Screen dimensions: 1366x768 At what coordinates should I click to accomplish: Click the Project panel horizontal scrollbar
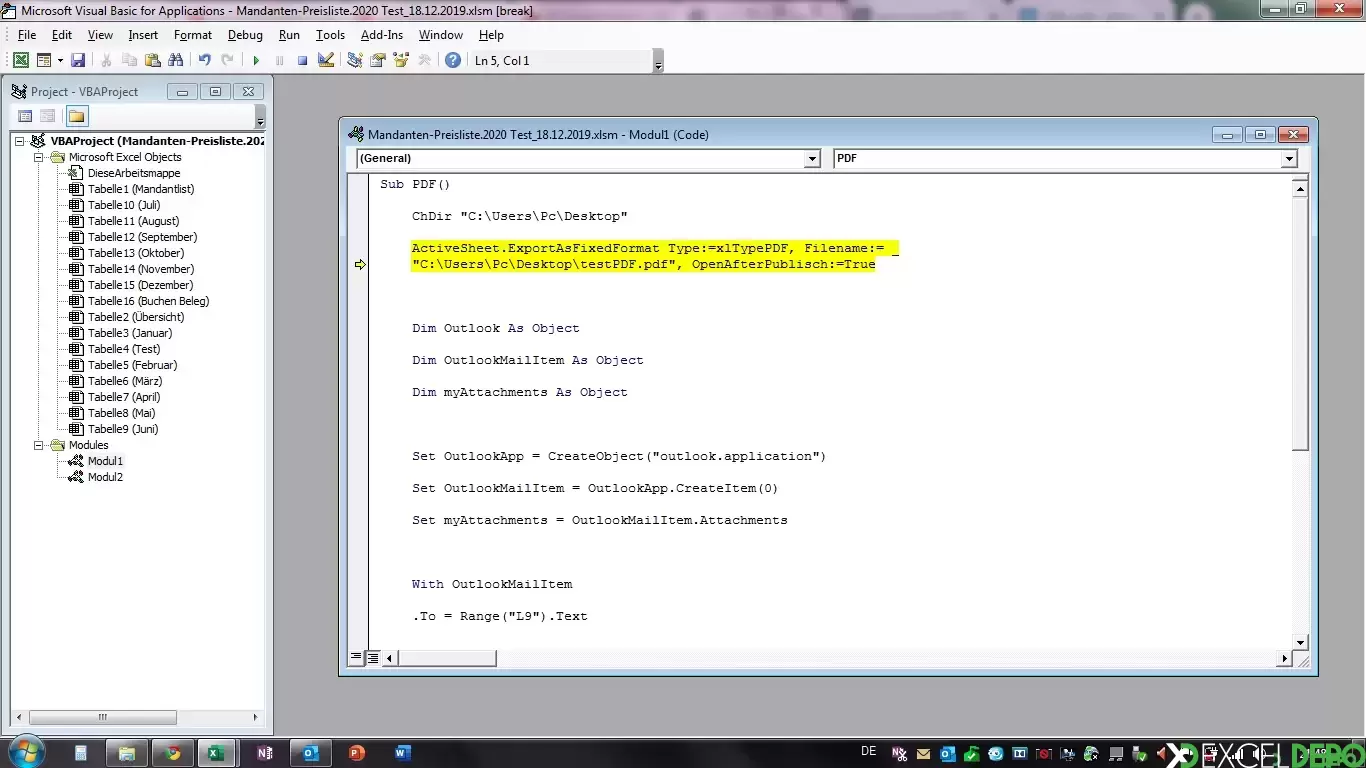pos(103,717)
